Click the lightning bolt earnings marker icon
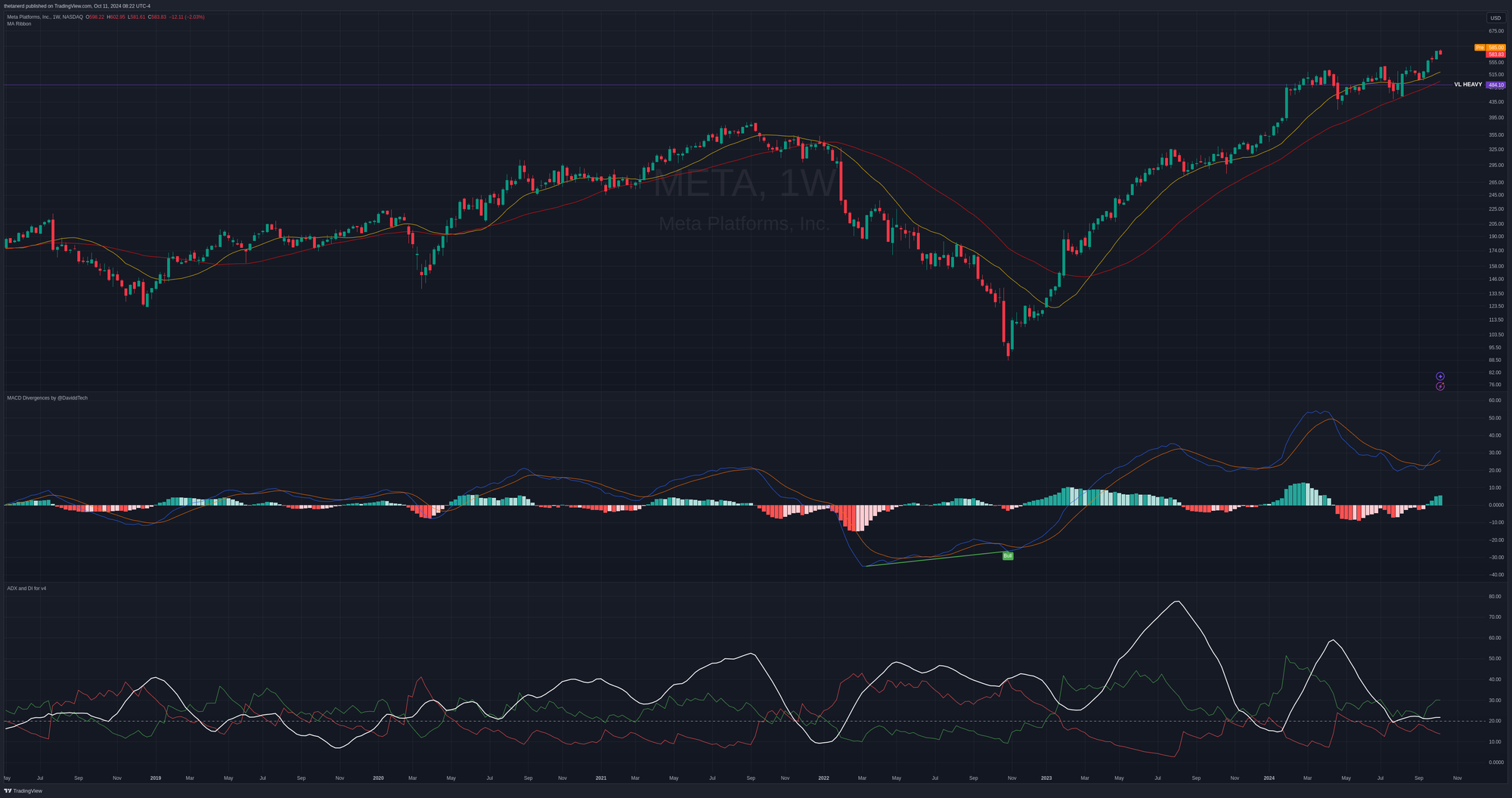The height and width of the screenshot is (798, 1512). tap(1440, 386)
